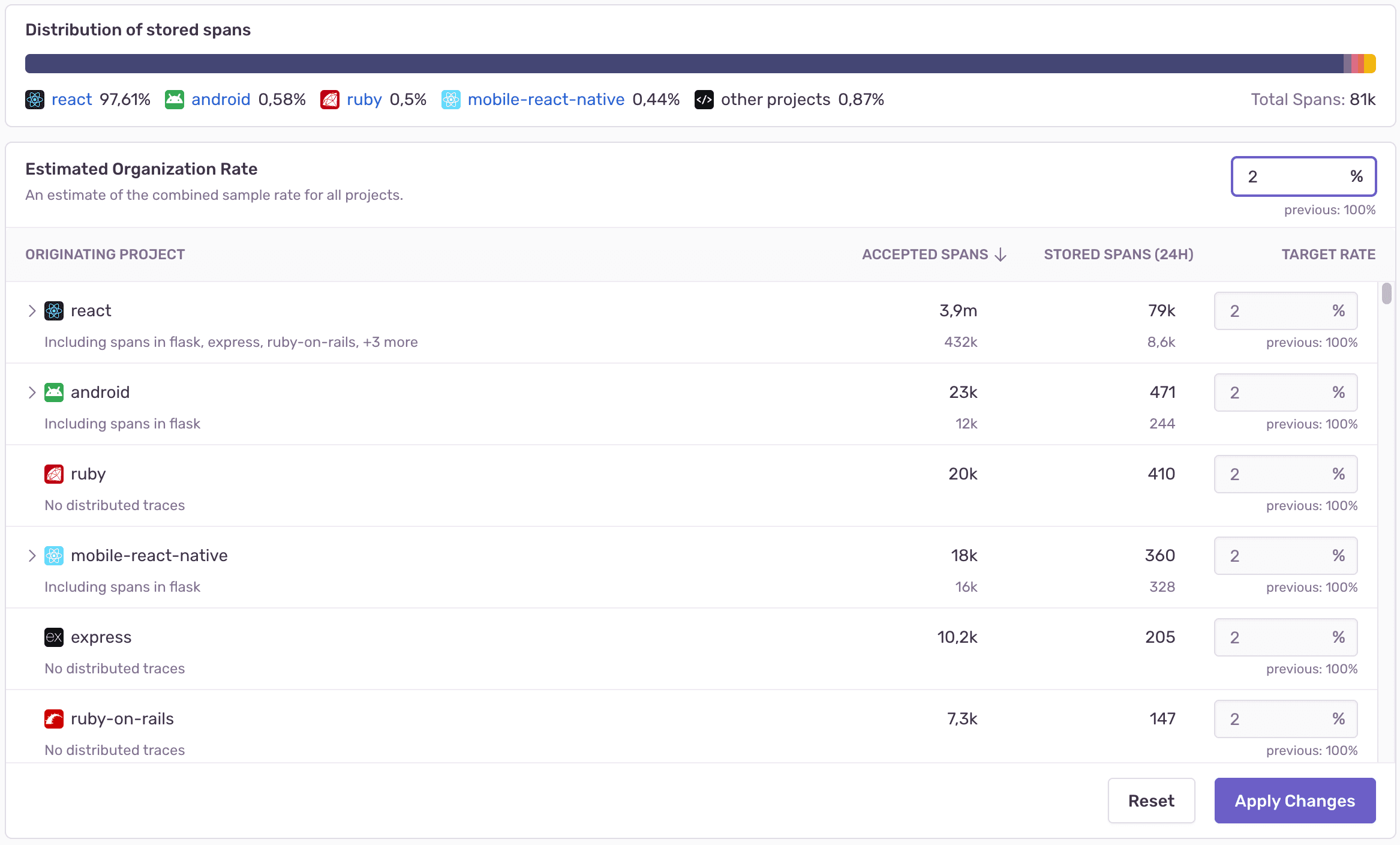Click the react icon in distribution legend
The image size is (1400, 845).
35,100
